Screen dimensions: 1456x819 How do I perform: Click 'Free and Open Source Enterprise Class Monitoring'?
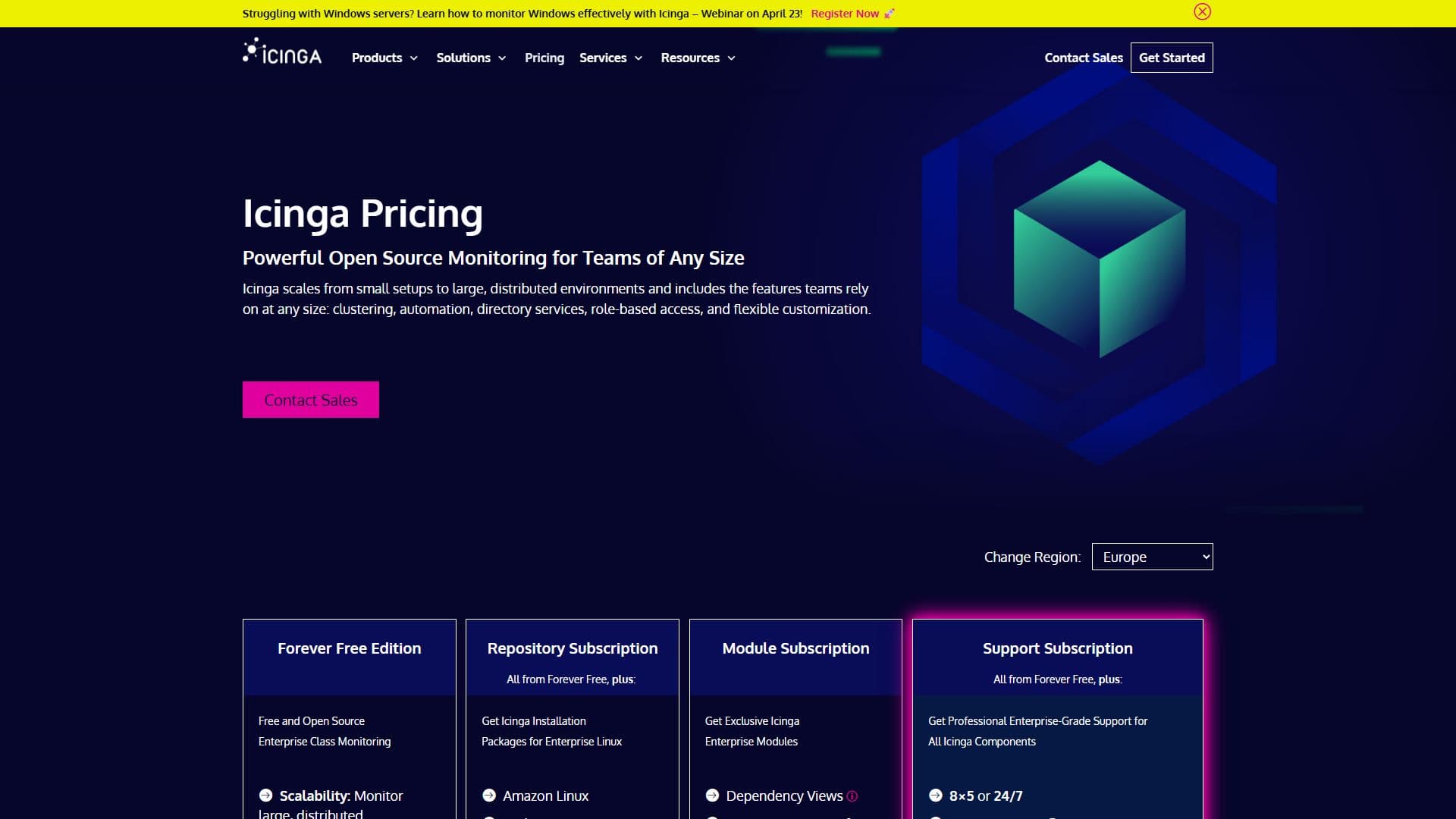coord(325,731)
